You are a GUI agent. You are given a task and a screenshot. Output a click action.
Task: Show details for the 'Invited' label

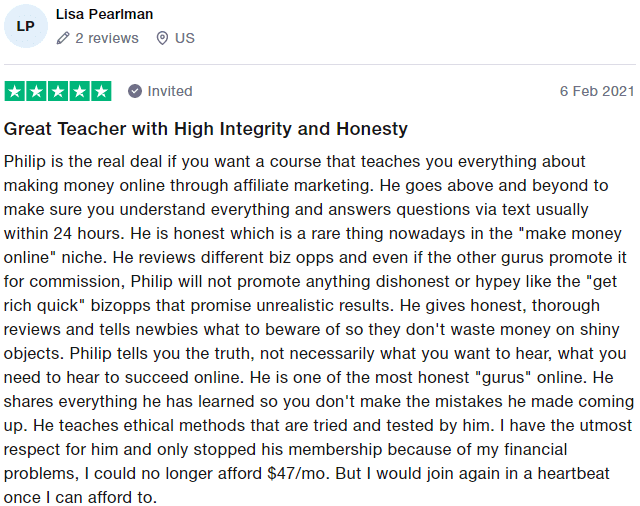pyautogui.click(x=170, y=91)
